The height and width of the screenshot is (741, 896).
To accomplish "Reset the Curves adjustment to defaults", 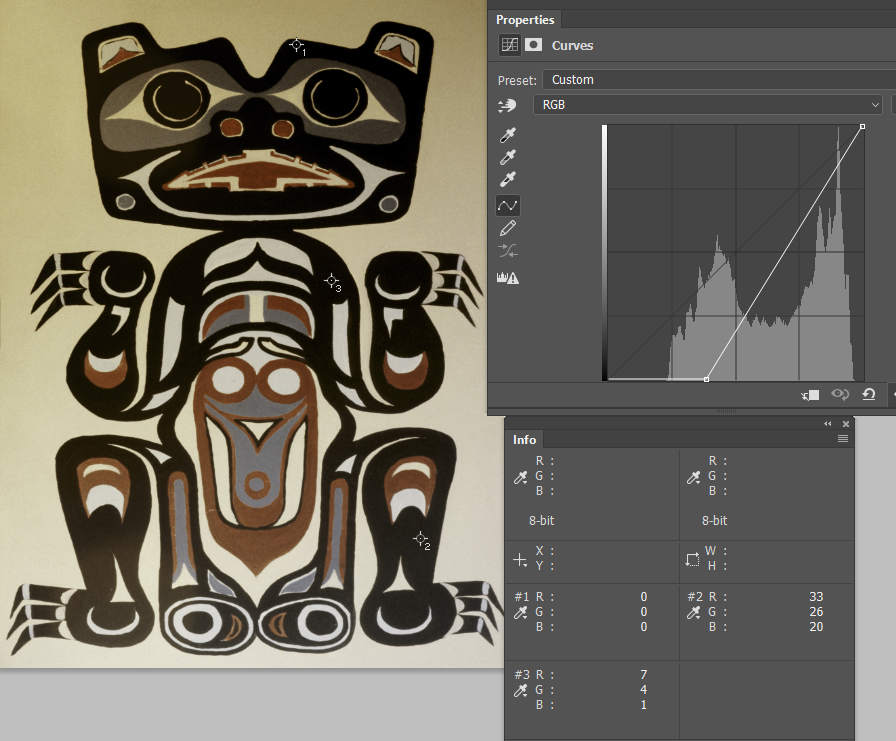I will pos(869,394).
